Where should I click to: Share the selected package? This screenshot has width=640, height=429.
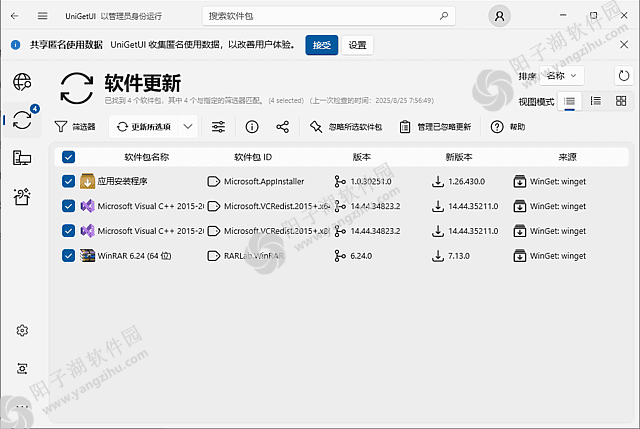click(x=282, y=127)
